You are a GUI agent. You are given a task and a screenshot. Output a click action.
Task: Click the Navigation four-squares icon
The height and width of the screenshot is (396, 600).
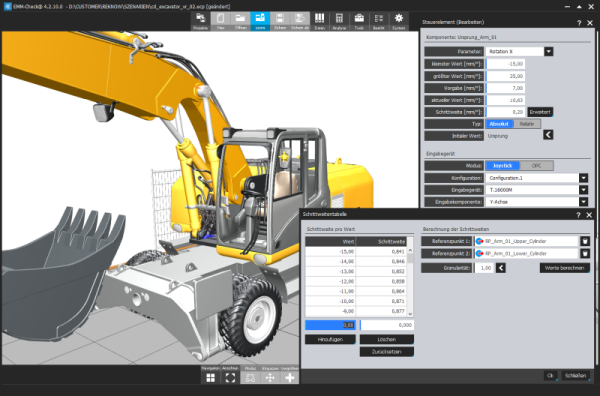pyautogui.click(x=211, y=378)
